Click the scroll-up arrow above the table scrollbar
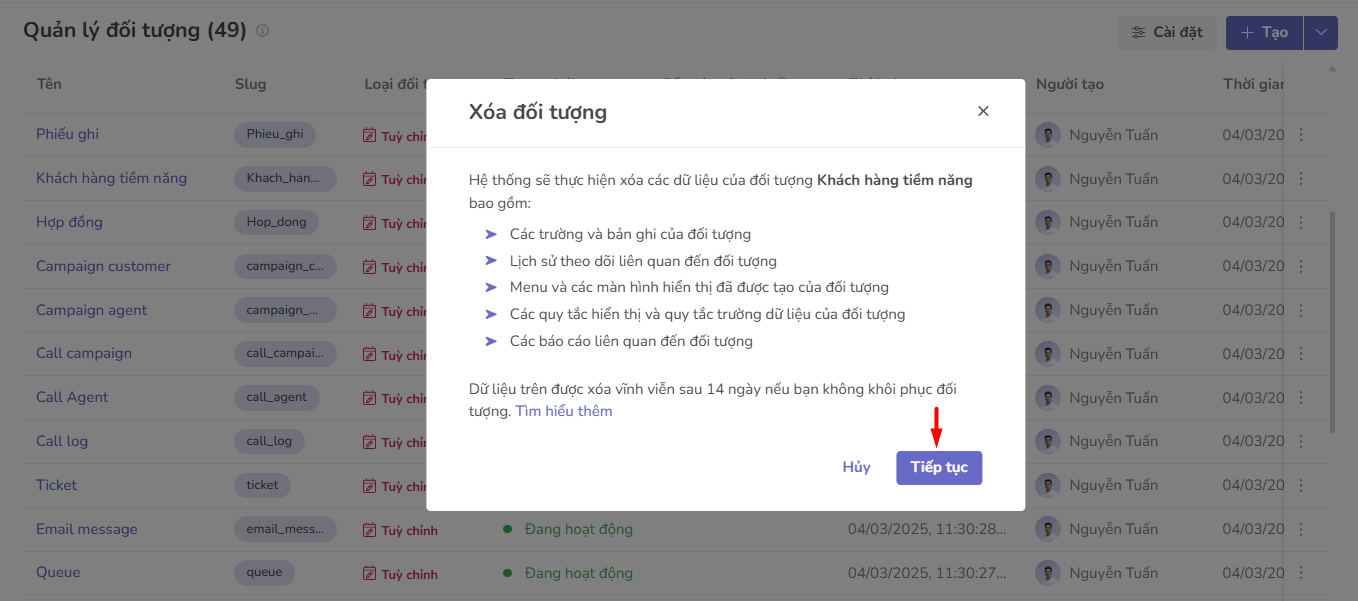This screenshot has width=1358, height=601. 1331,69
